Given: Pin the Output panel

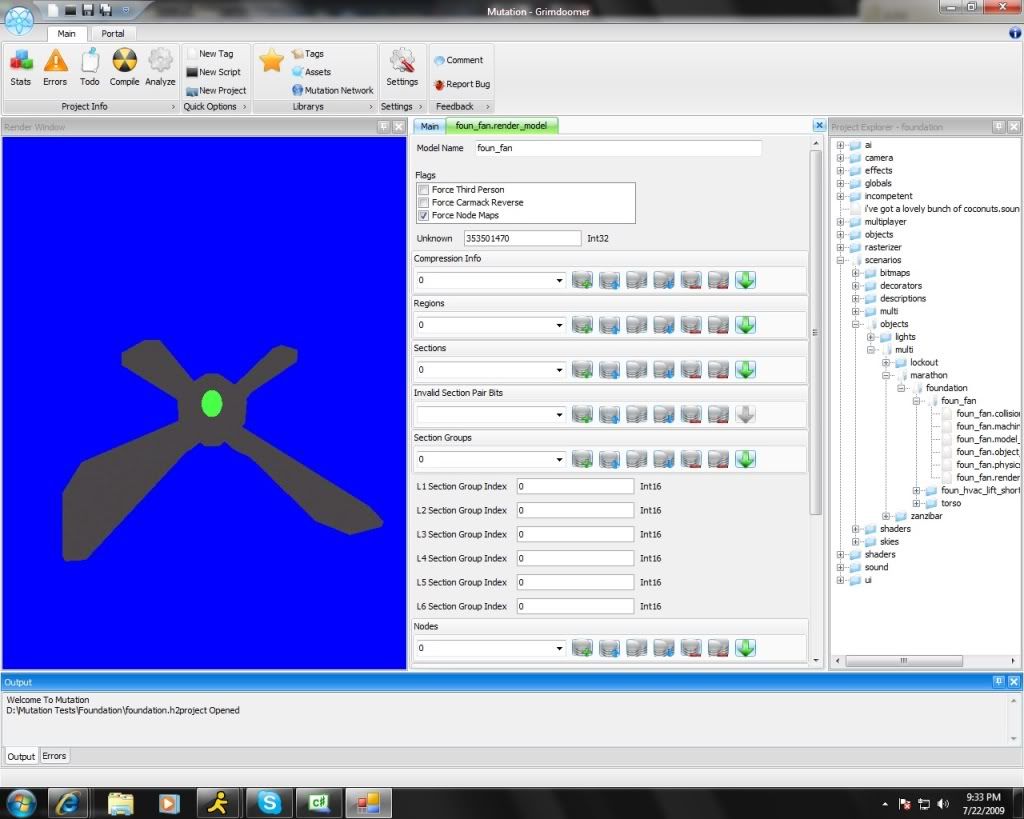Looking at the screenshot, I should (999, 681).
